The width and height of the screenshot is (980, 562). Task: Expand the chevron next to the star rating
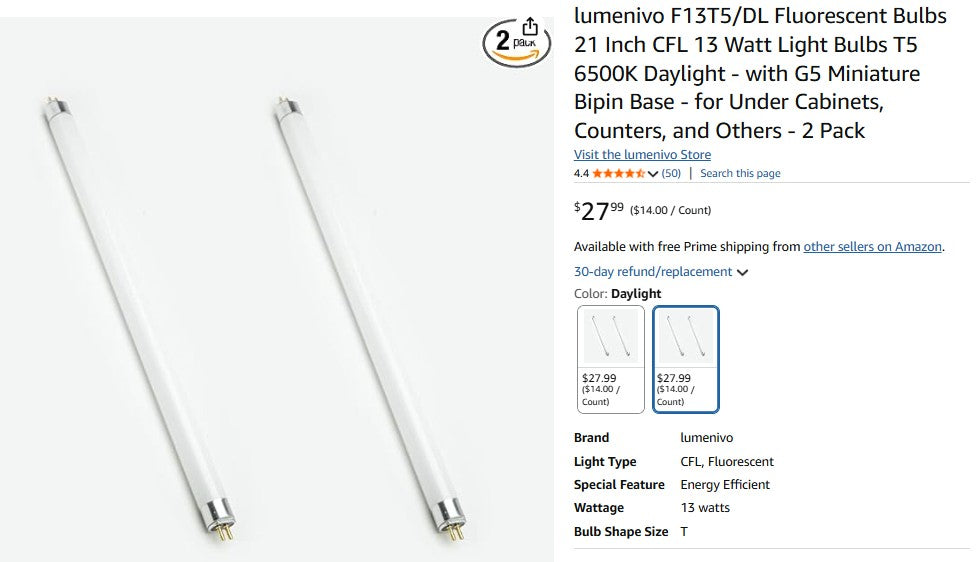tap(653, 174)
